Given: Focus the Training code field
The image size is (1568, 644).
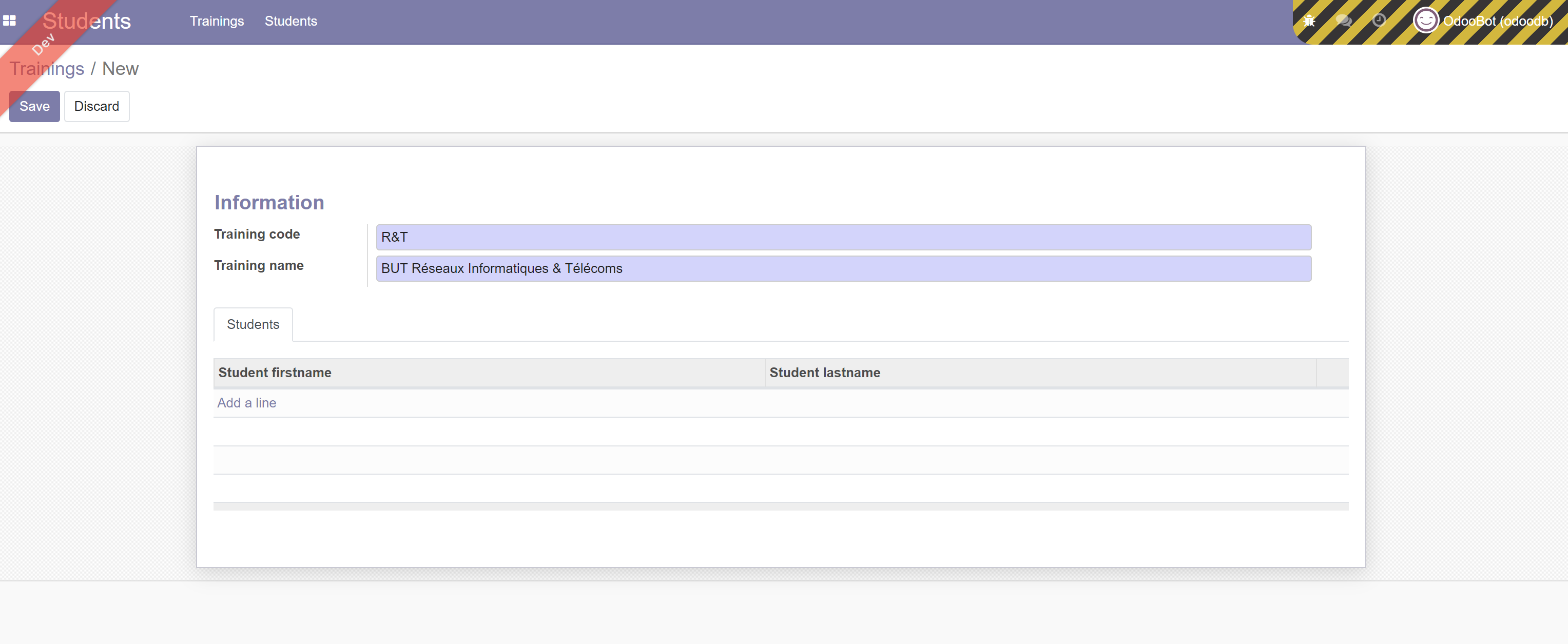Looking at the screenshot, I should (843, 237).
